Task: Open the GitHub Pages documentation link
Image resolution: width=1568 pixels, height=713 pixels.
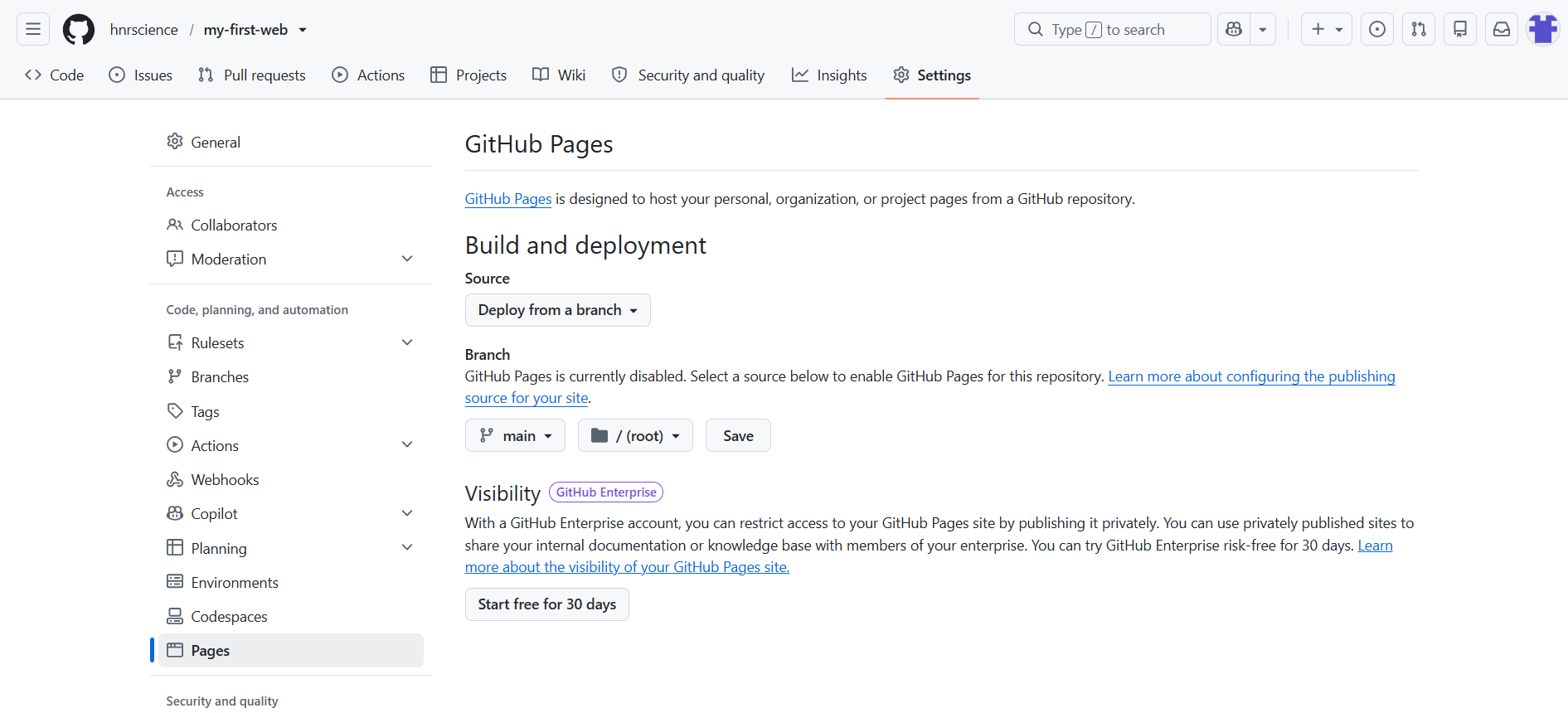Action: click(507, 199)
